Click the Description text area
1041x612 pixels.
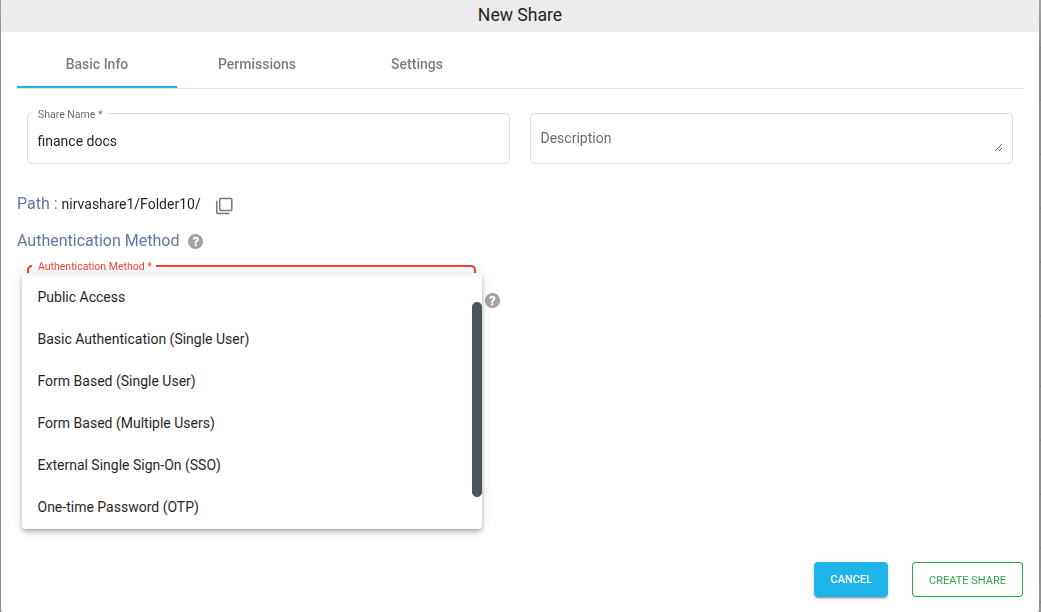click(770, 138)
